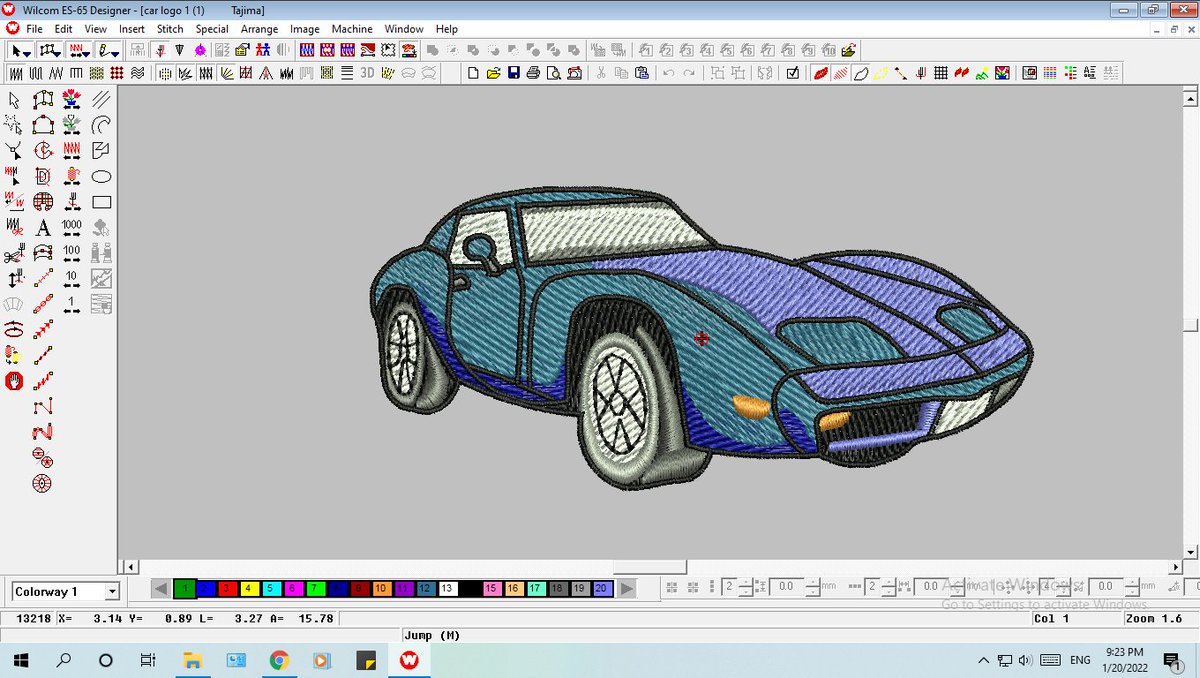
Task: Click the Print icon in the toolbar
Action: click(533, 73)
